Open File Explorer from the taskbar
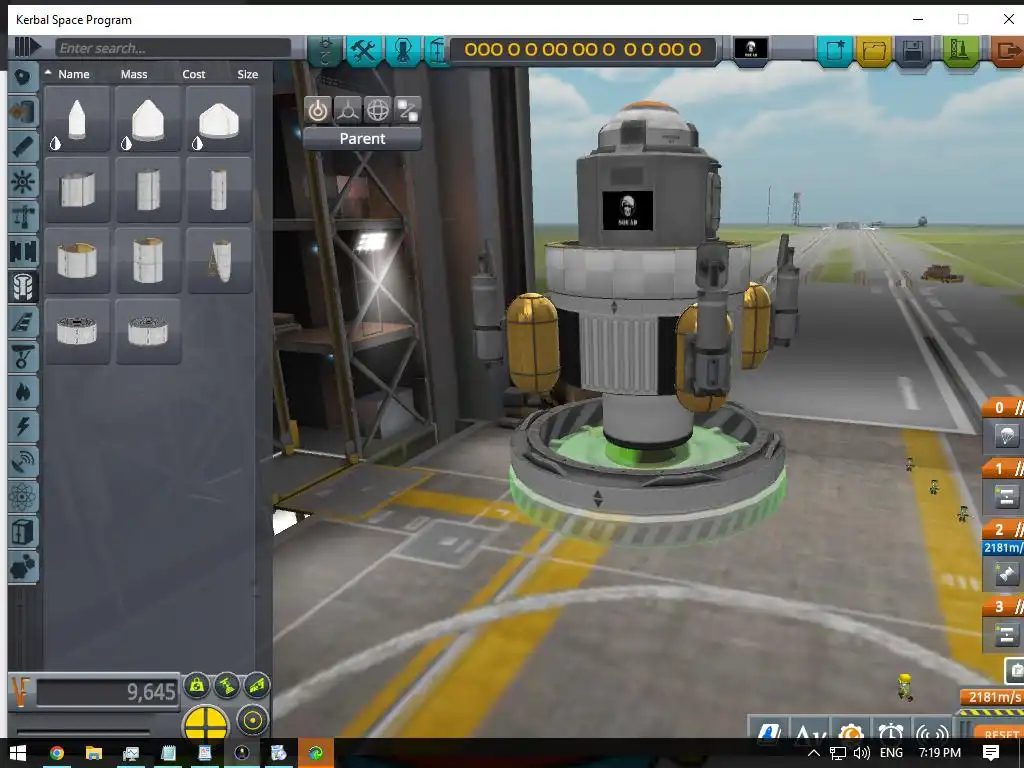 [93, 753]
